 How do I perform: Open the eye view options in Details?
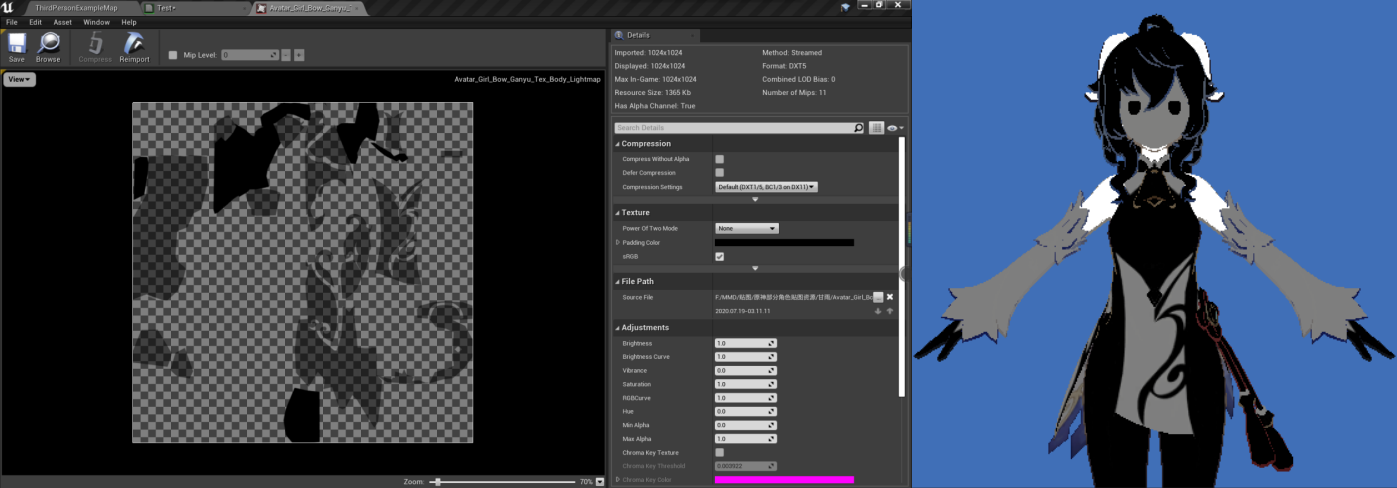[894, 128]
